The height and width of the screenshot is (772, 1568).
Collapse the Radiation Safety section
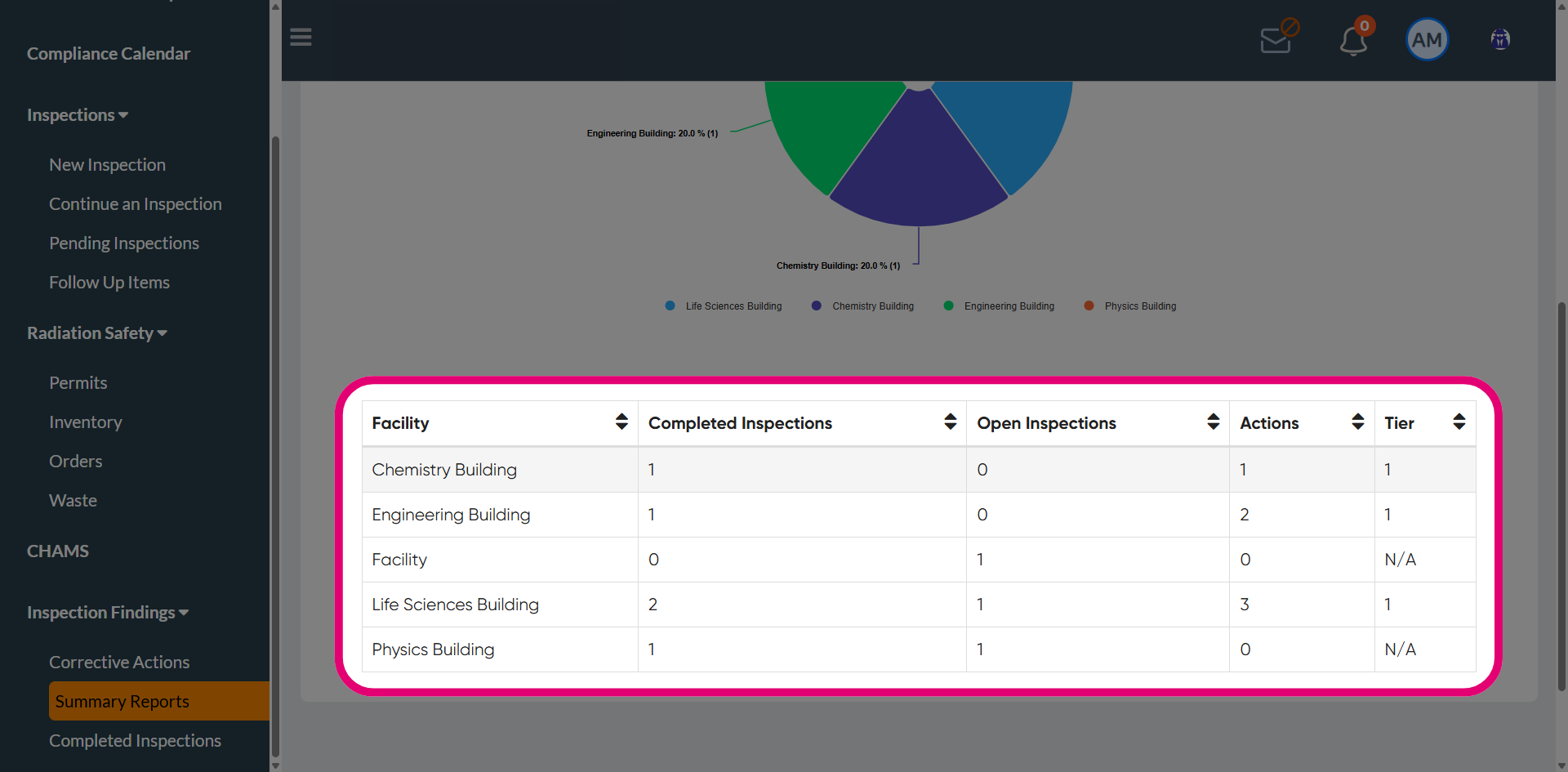[96, 333]
